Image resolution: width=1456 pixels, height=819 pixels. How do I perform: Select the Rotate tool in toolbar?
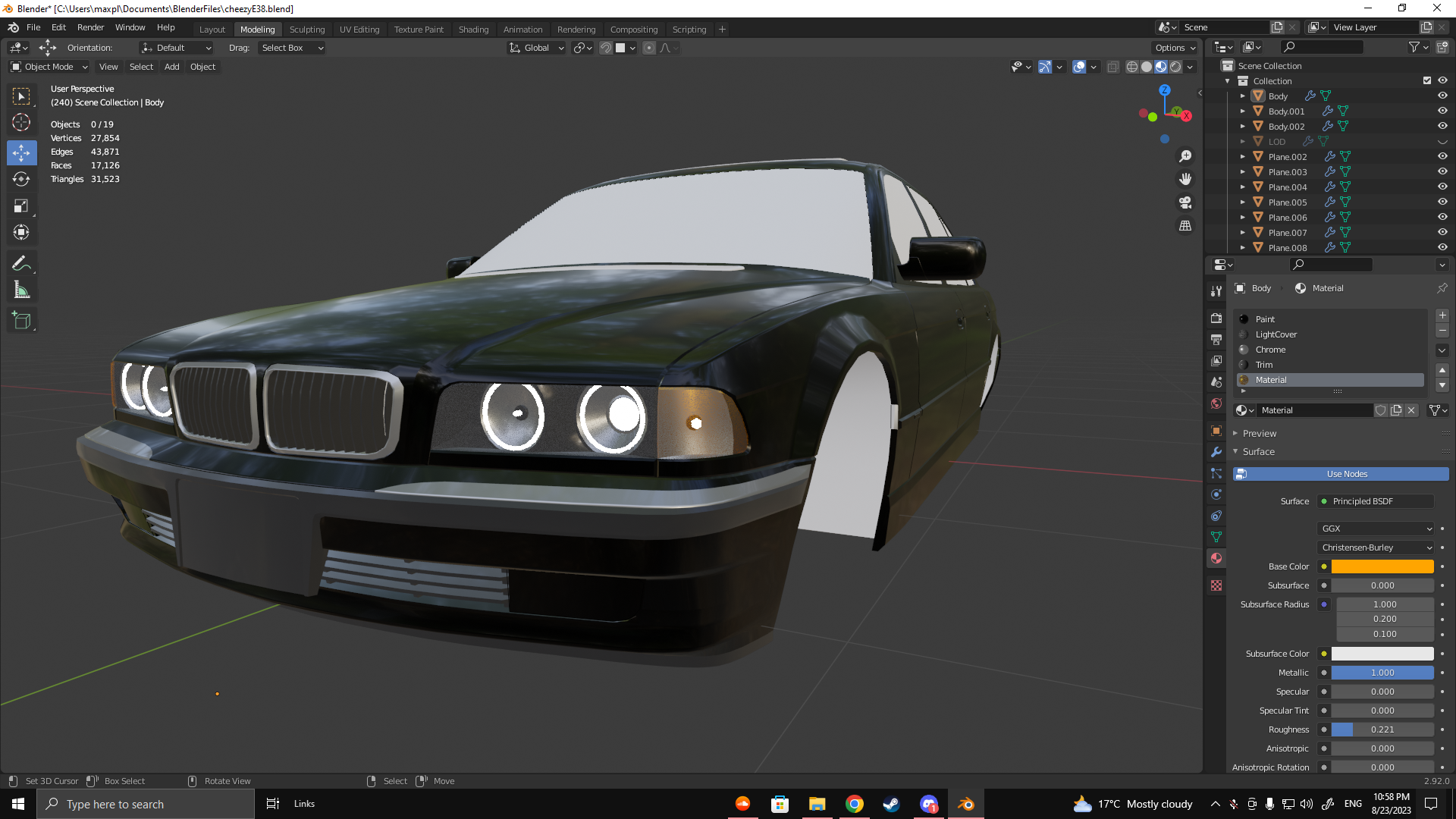point(21,180)
